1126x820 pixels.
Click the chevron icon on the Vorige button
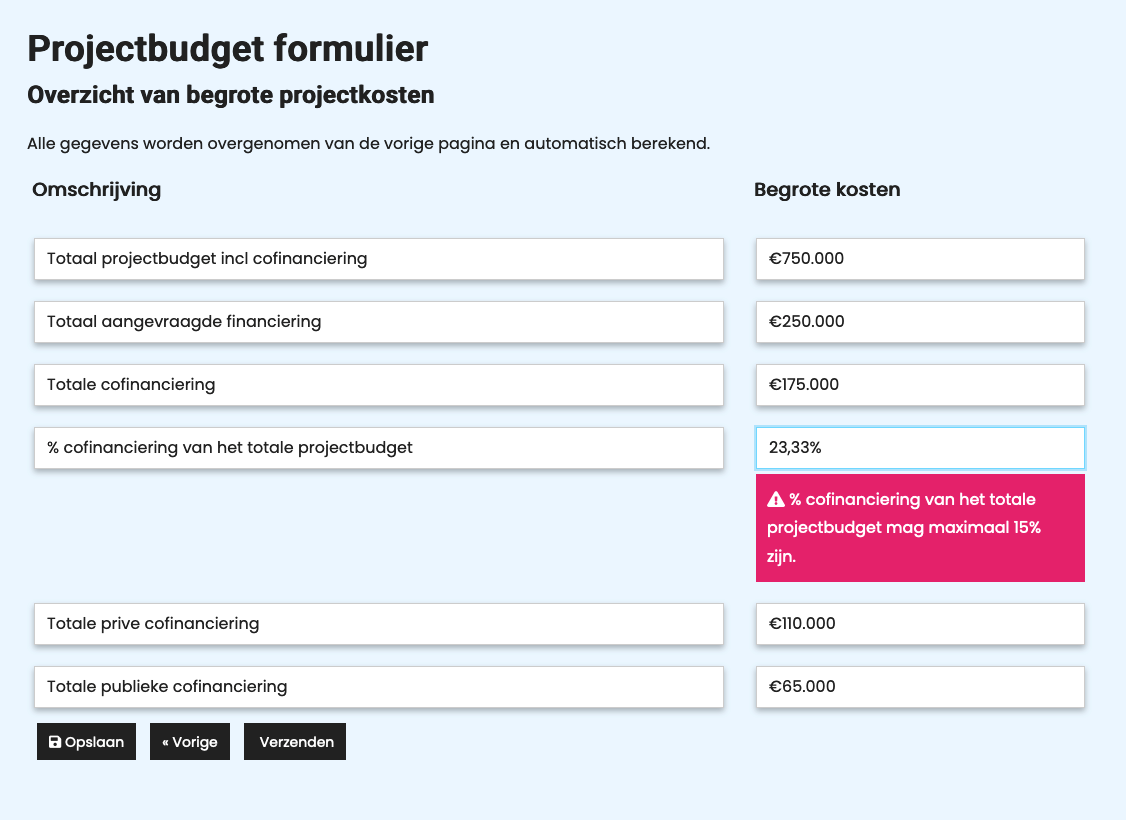point(170,741)
